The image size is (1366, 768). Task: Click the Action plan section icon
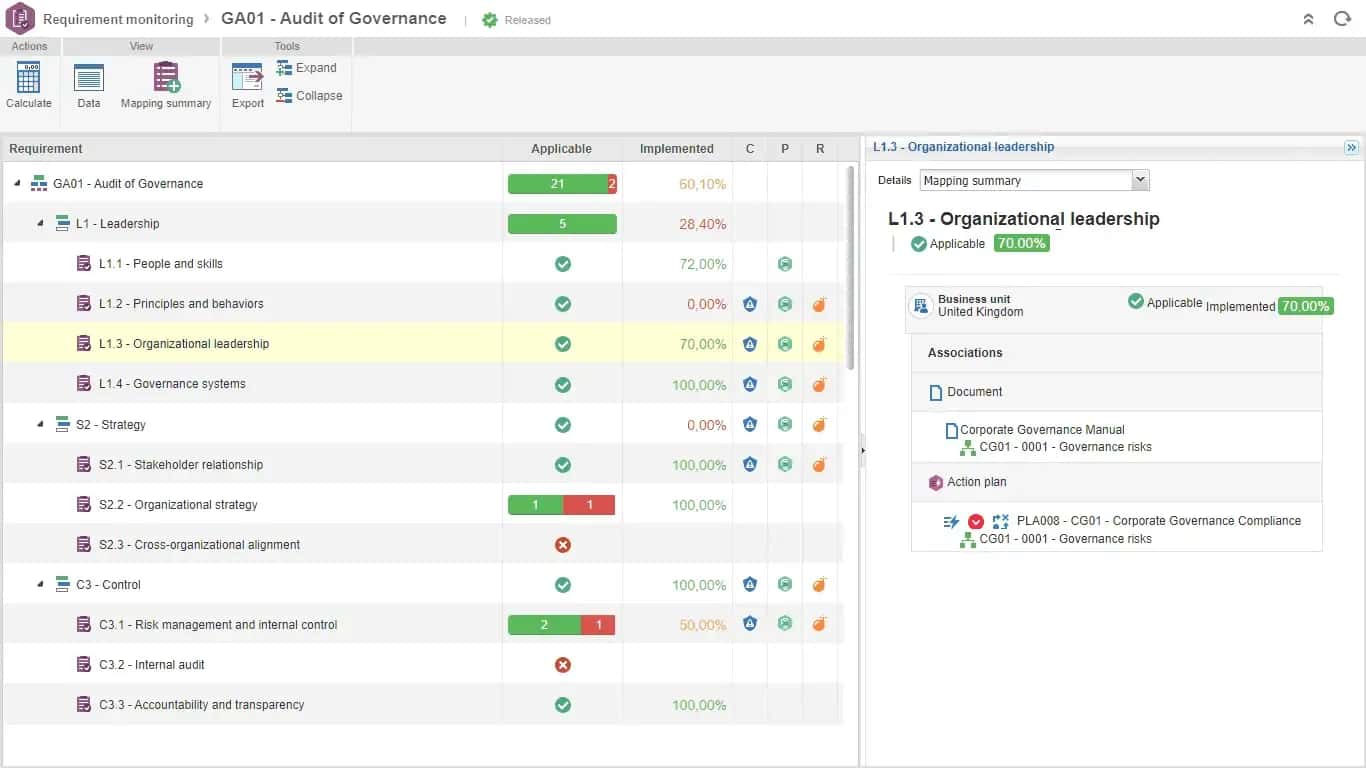tap(936, 482)
